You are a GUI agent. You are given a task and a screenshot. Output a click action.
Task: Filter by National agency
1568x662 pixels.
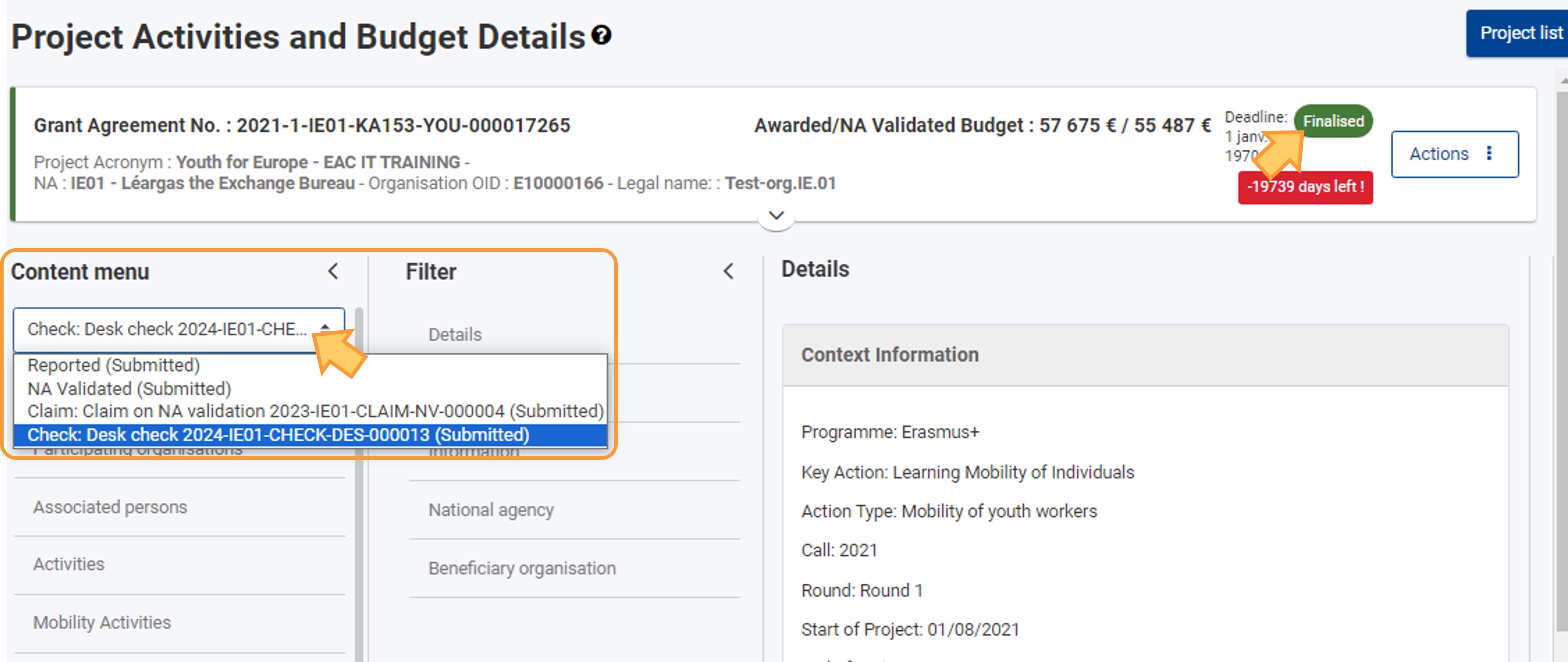pyautogui.click(x=491, y=510)
